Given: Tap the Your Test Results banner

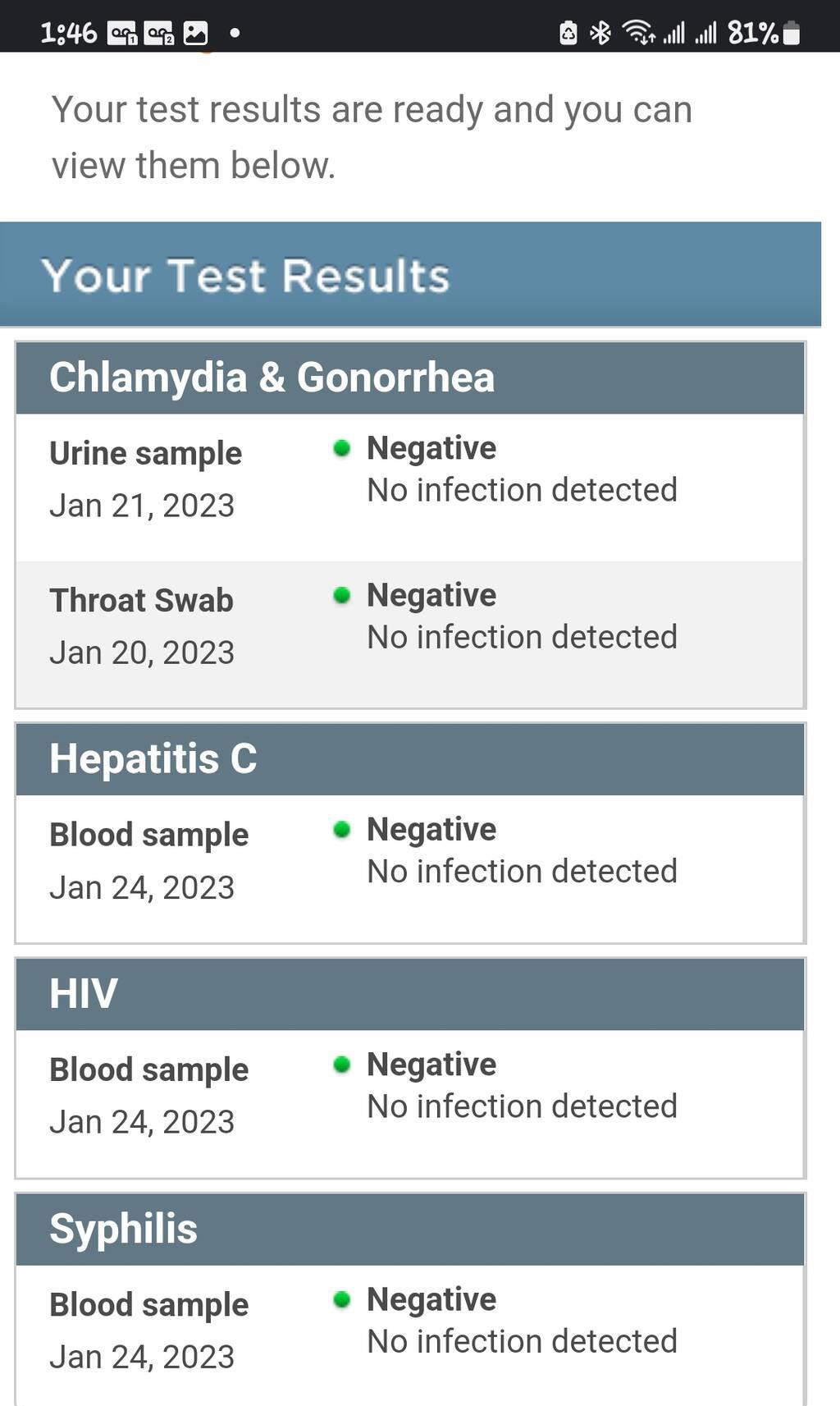Looking at the screenshot, I should tap(410, 275).
